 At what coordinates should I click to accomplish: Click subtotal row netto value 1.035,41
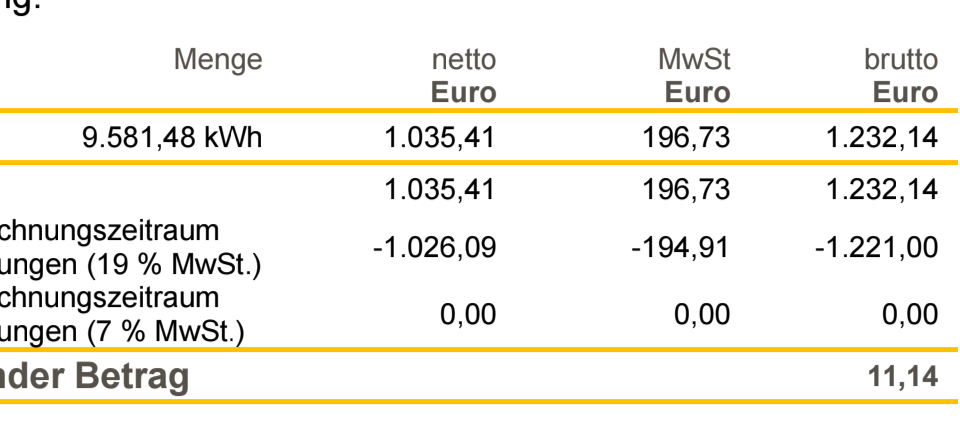(440, 189)
